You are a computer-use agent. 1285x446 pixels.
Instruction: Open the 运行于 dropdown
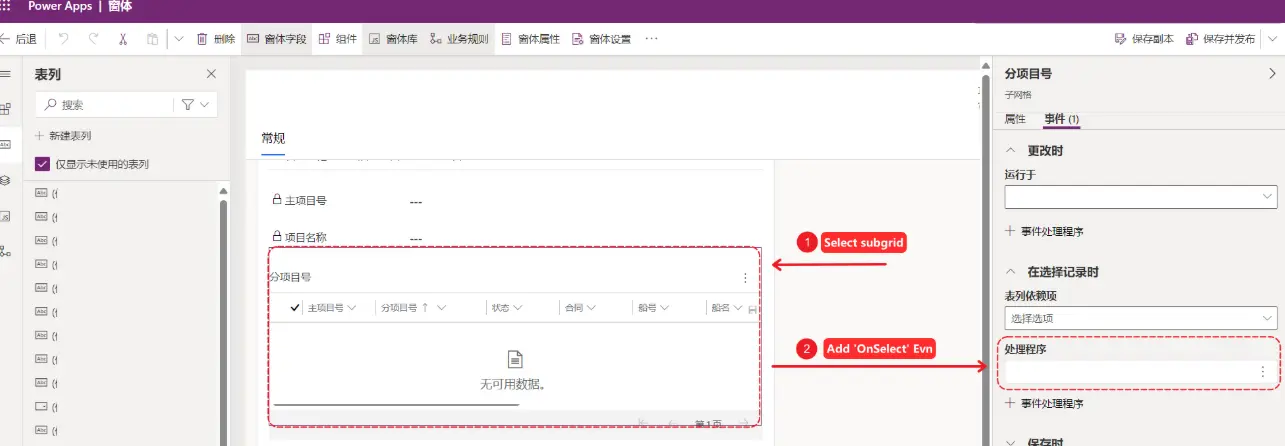pyautogui.click(x=1140, y=196)
